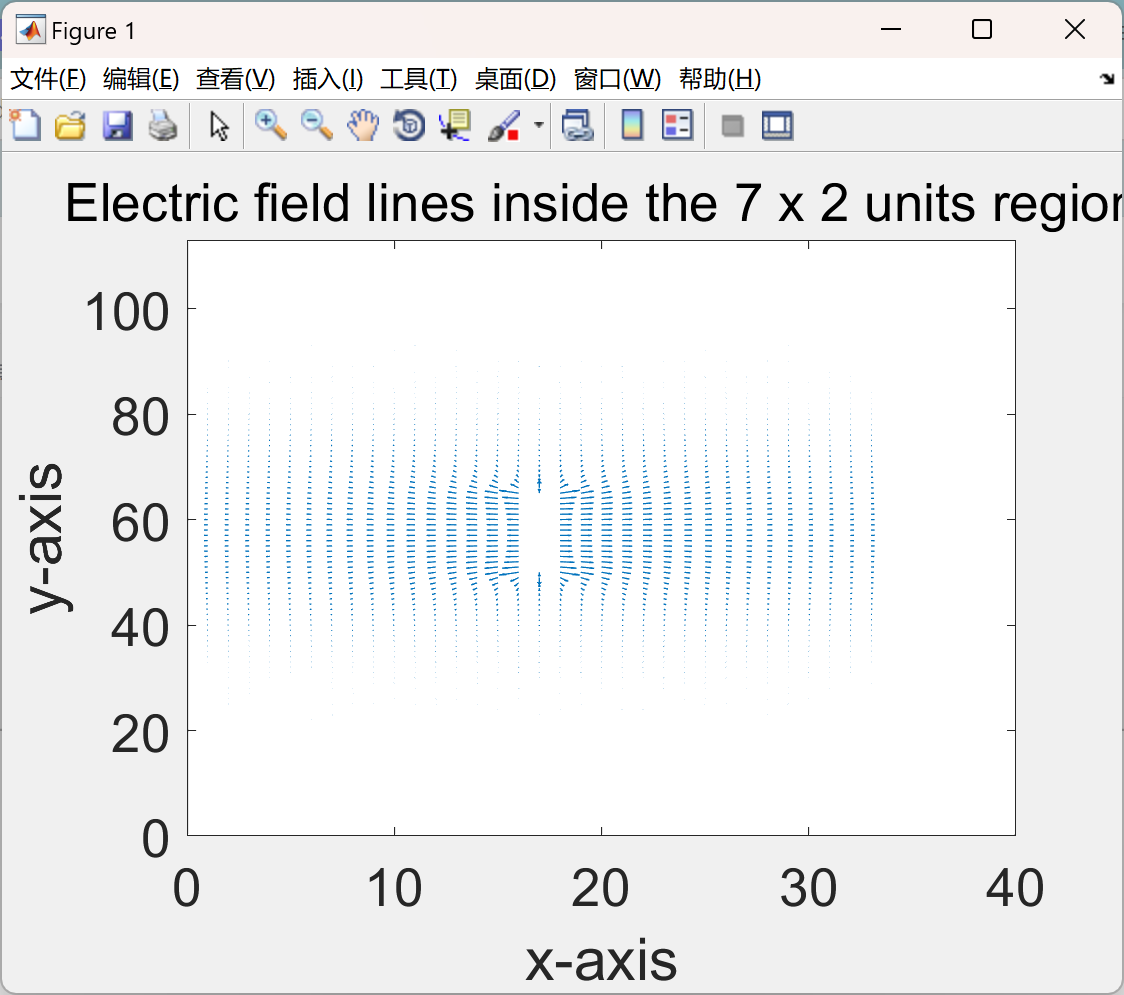The height and width of the screenshot is (995, 1124).
Task: Open the 窗口(W) menu
Action: click(x=617, y=79)
